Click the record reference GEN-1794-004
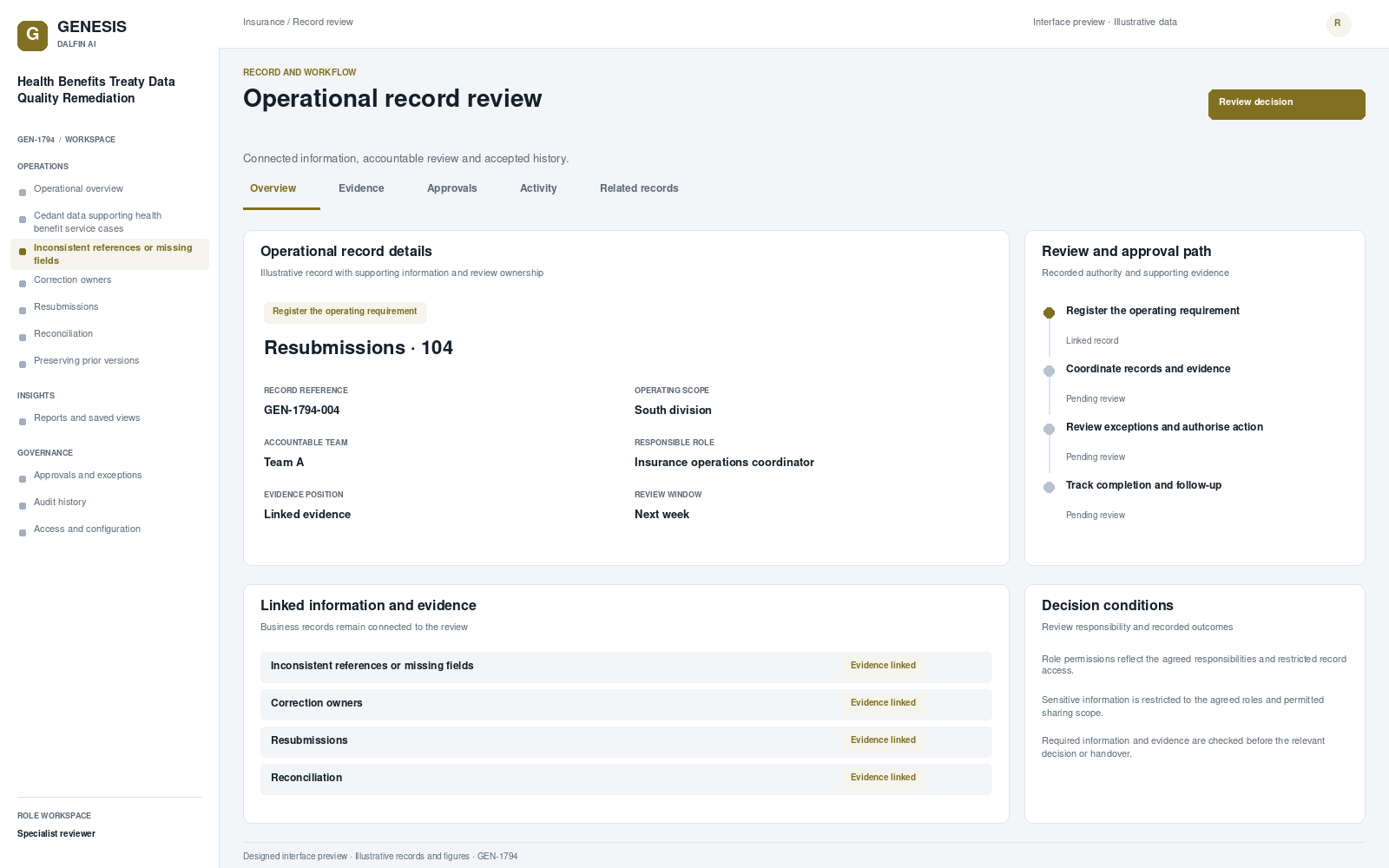This screenshot has height=868, width=1389. [301, 411]
